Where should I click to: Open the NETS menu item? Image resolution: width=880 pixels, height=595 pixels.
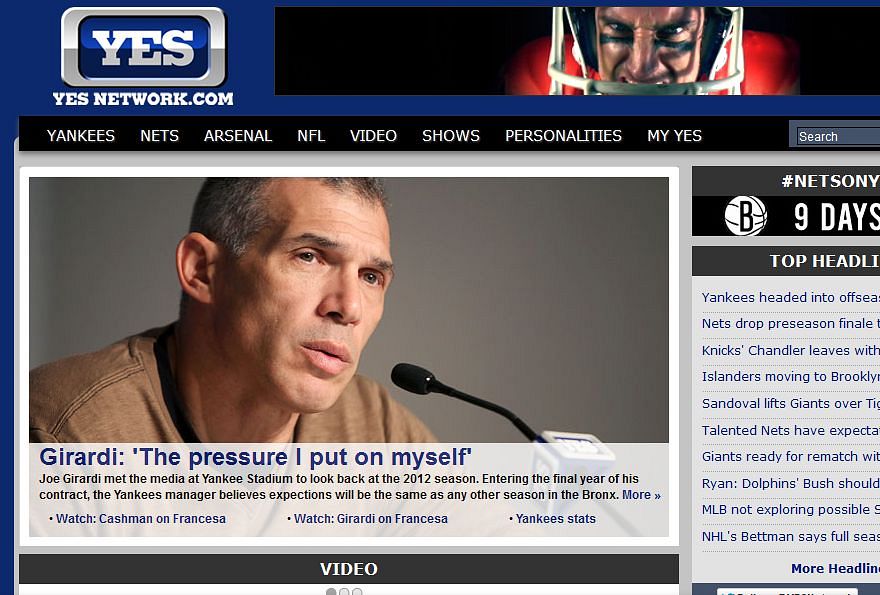pos(159,136)
